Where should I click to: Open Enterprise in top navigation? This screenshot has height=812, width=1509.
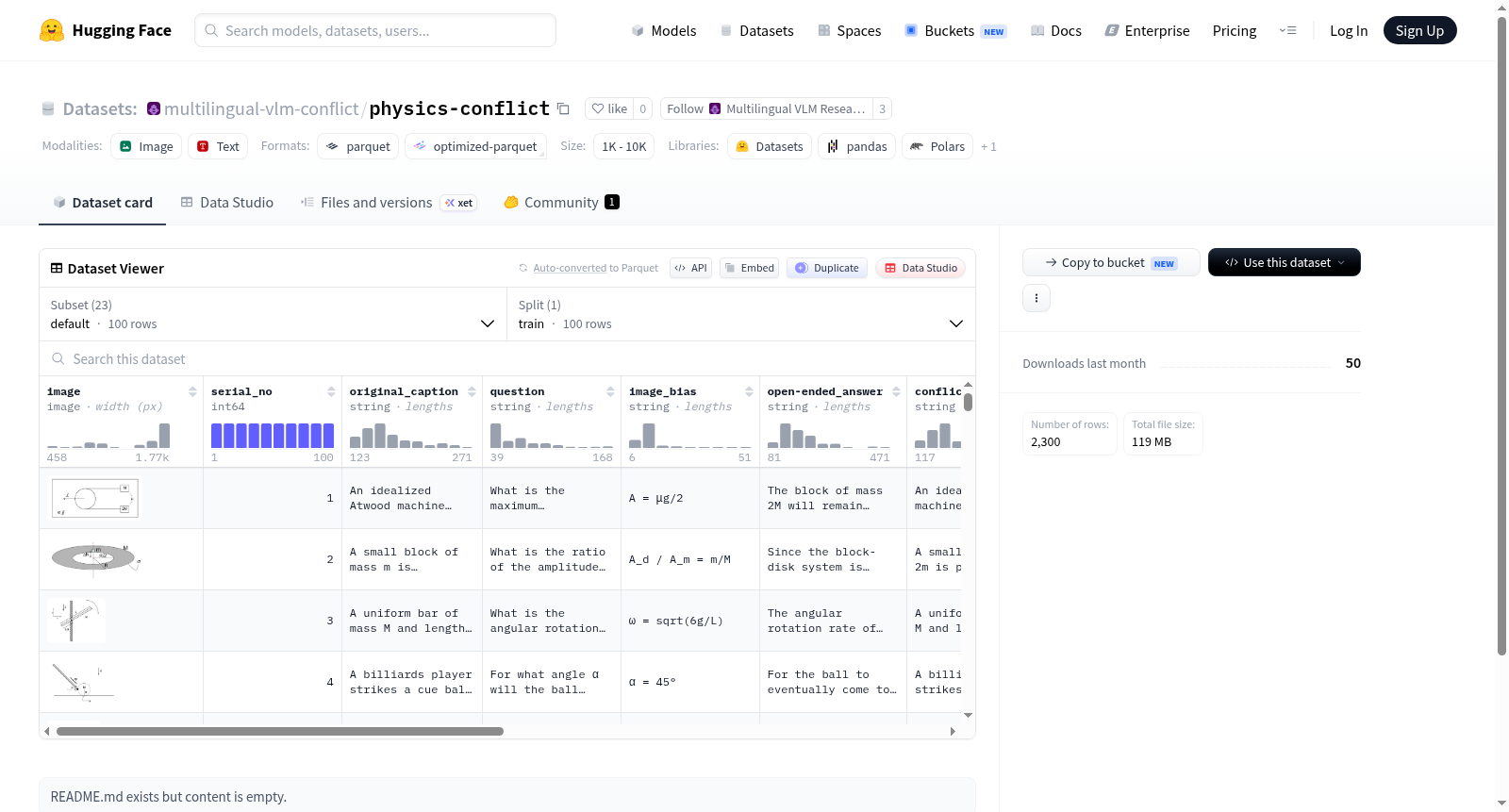(x=1147, y=30)
